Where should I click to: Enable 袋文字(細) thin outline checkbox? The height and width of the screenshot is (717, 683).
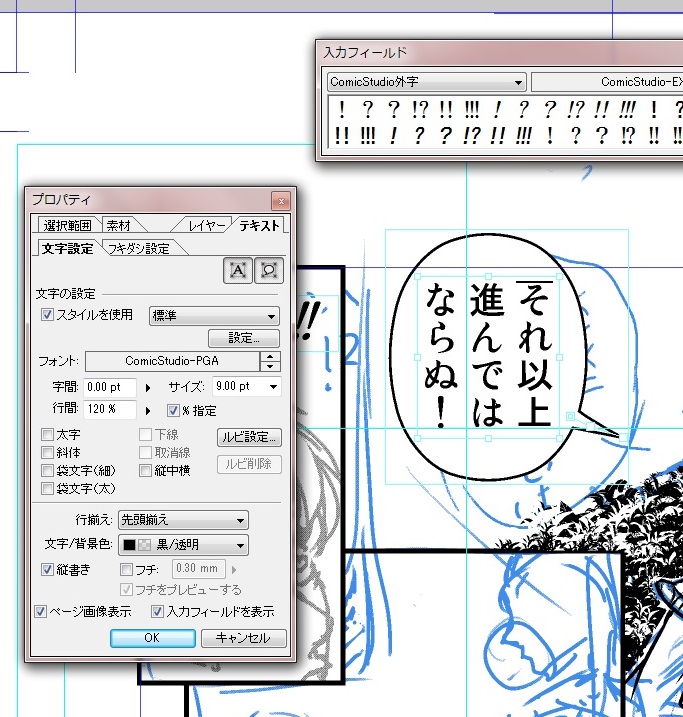pos(47,470)
